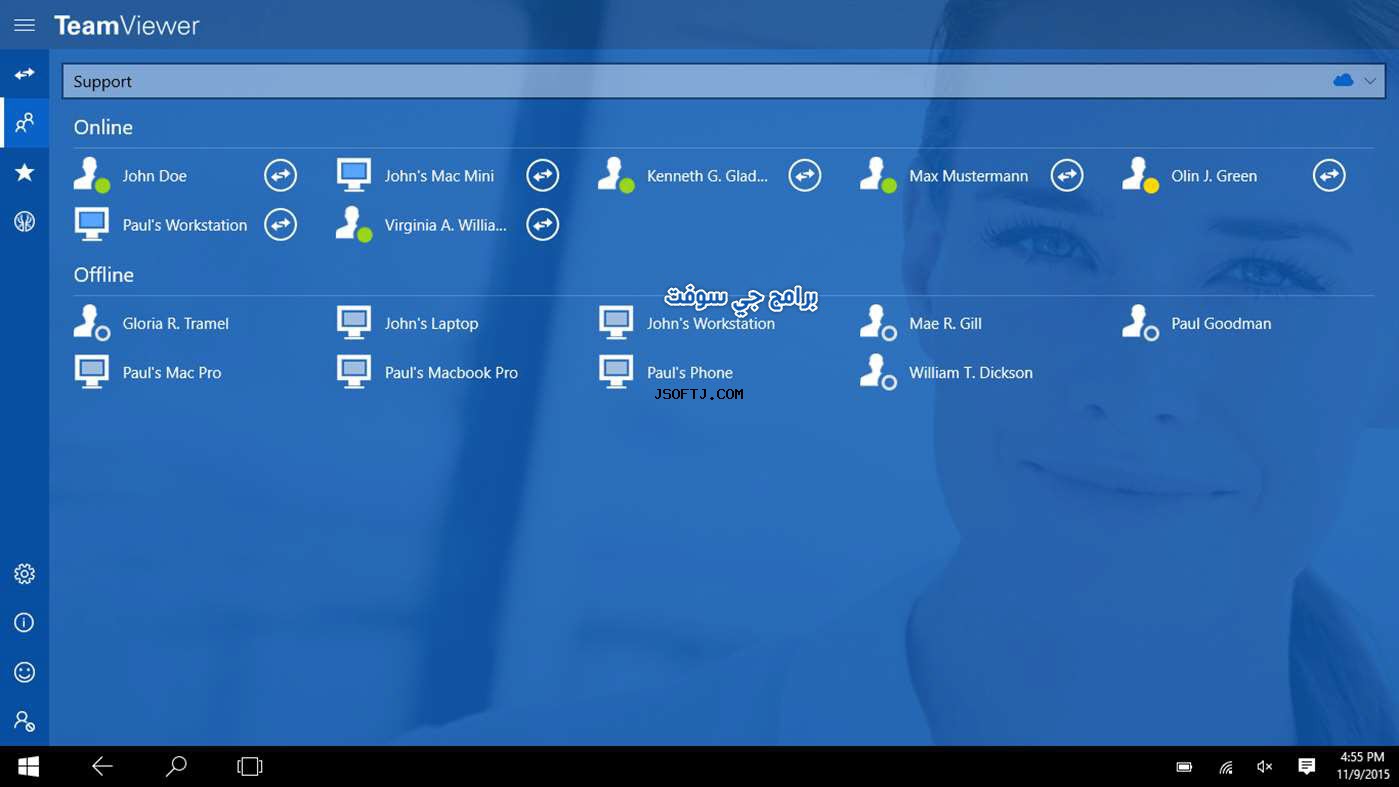Select offline contact Gloria R. Tramel
The width and height of the screenshot is (1399, 787).
tap(175, 324)
